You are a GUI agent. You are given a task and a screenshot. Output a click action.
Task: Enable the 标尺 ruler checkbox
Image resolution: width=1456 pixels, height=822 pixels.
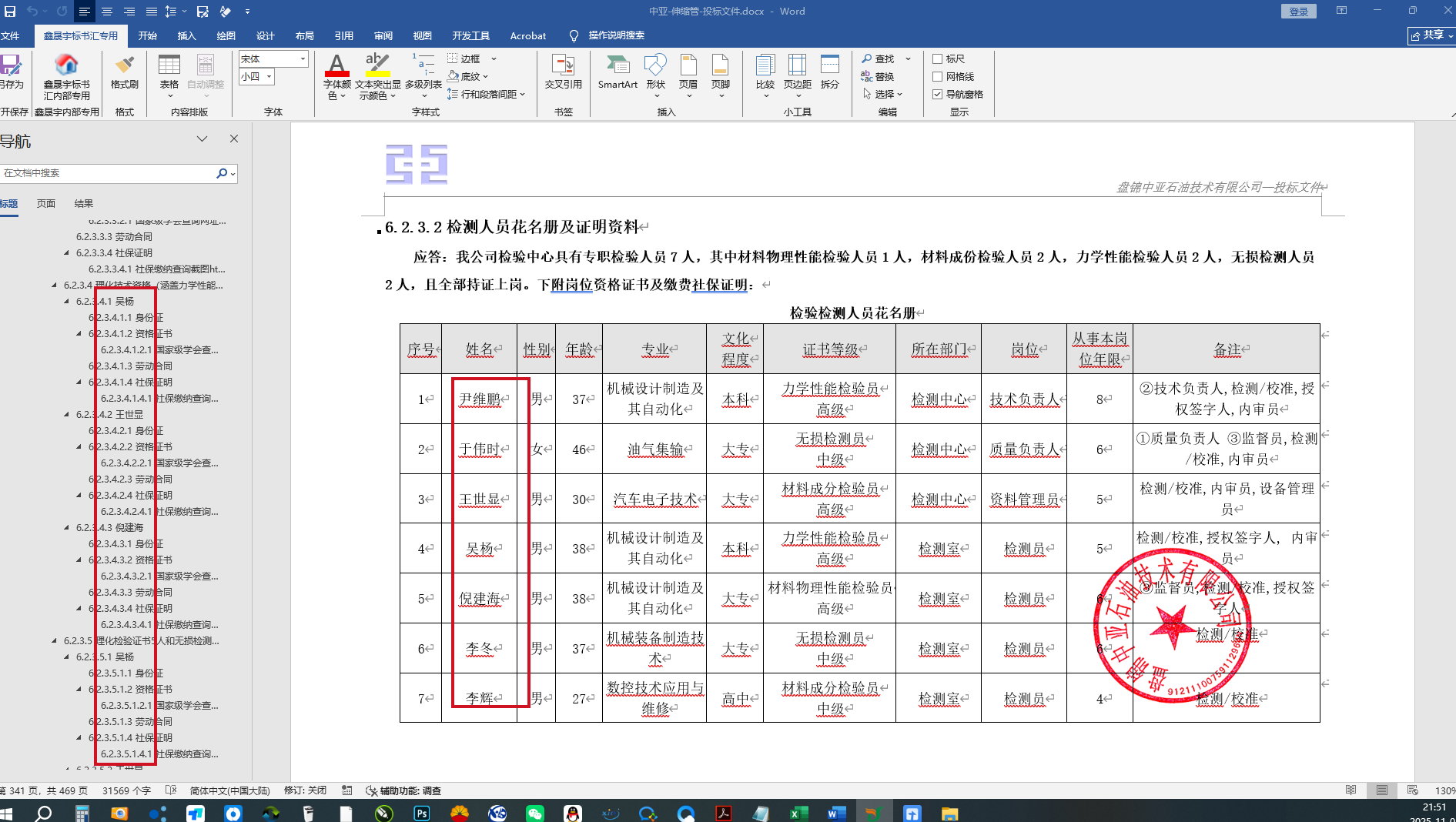(938, 58)
